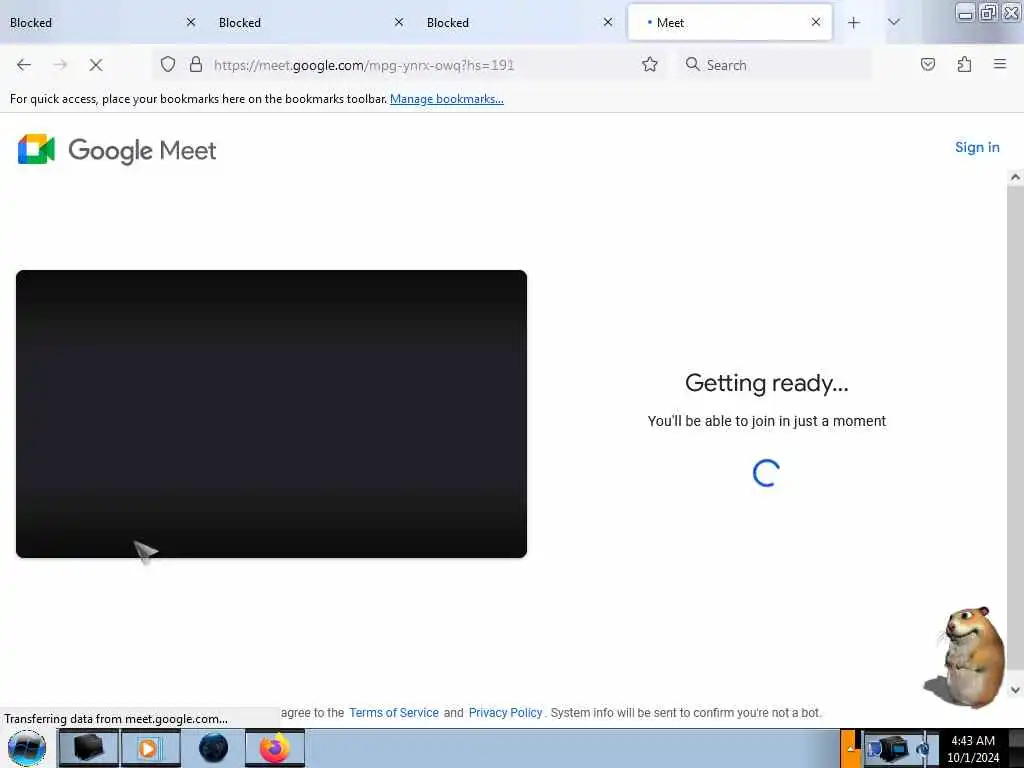Click the dark camera preview area
1024x768 pixels.
[271, 413]
